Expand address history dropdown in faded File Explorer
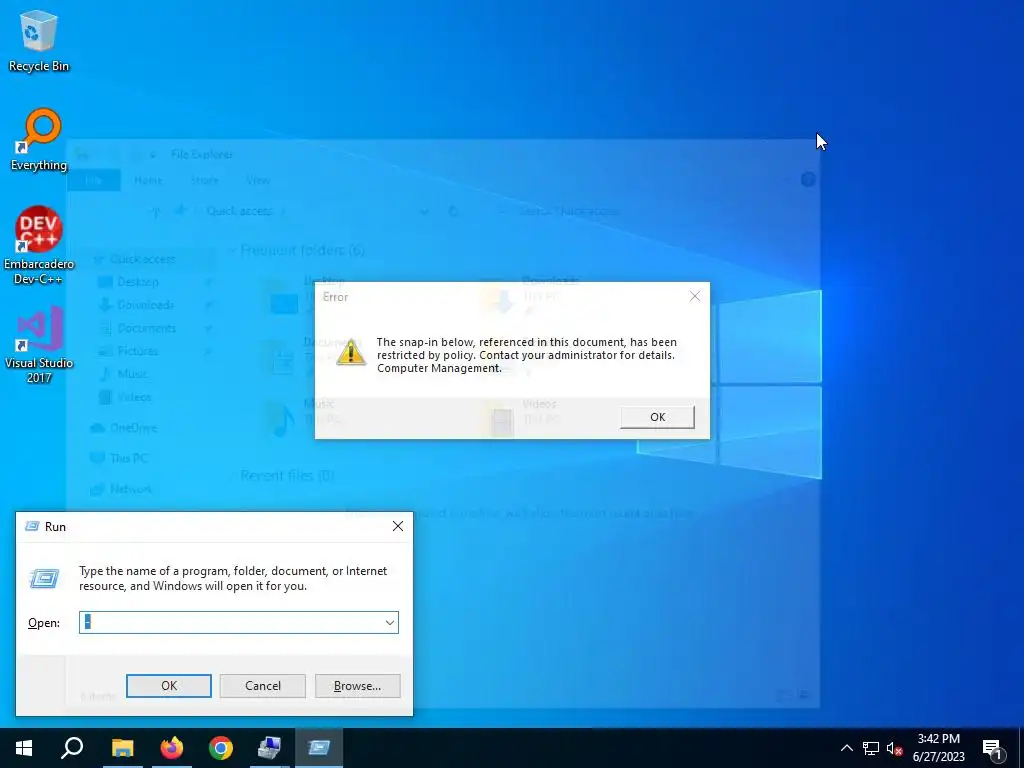1024x768 pixels. pyautogui.click(x=424, y=211)
